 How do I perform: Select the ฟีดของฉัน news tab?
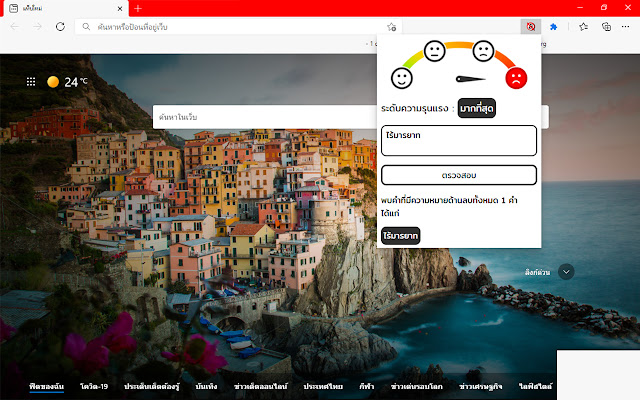[x=47, y=386]
